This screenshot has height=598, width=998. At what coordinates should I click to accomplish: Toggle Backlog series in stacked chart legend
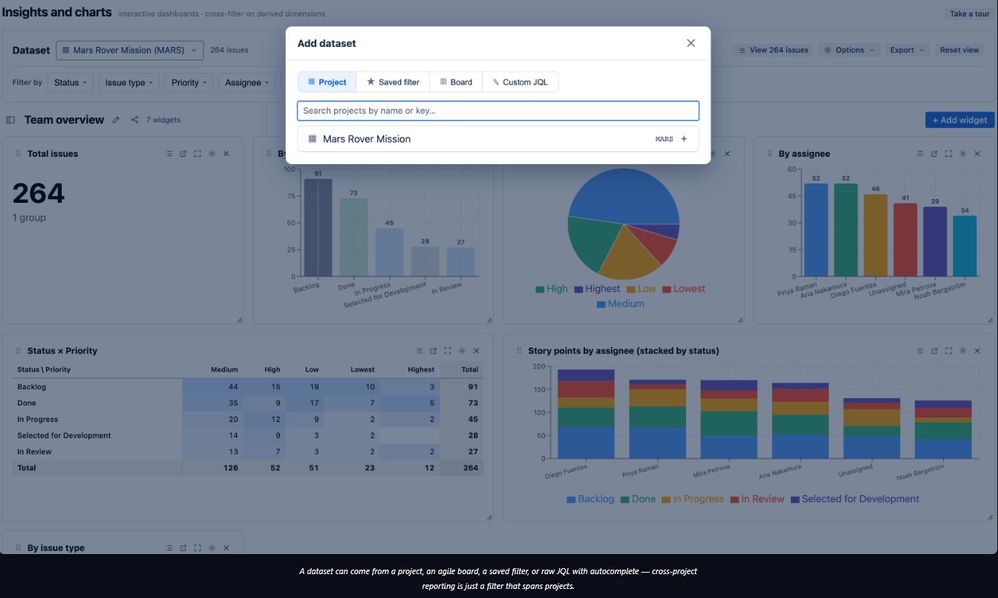[591, 499]
